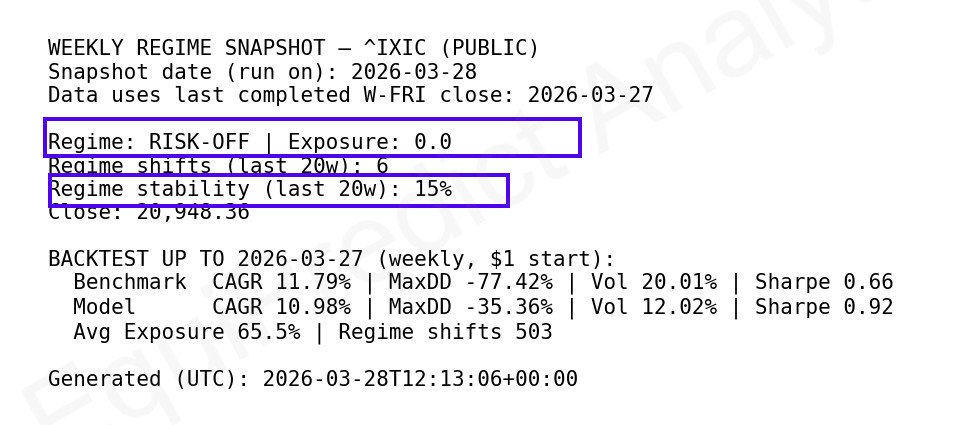This screenshot has width=954, height=425.
Task: Click the W-FRI close date 2026-03-27
Action: point(590,95)
